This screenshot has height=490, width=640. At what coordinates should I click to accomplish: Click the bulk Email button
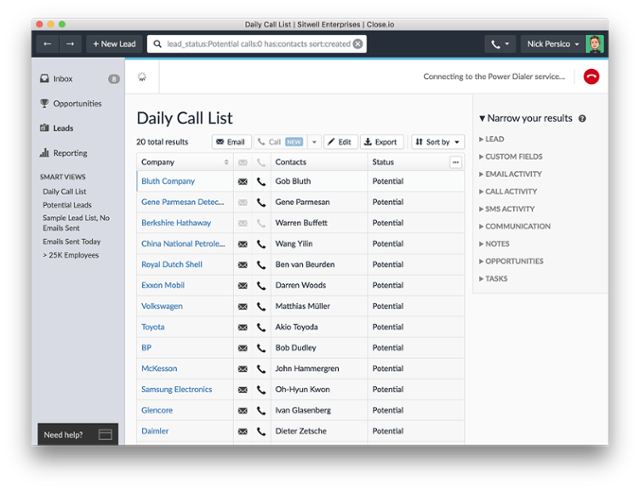(x=231, y=142)
